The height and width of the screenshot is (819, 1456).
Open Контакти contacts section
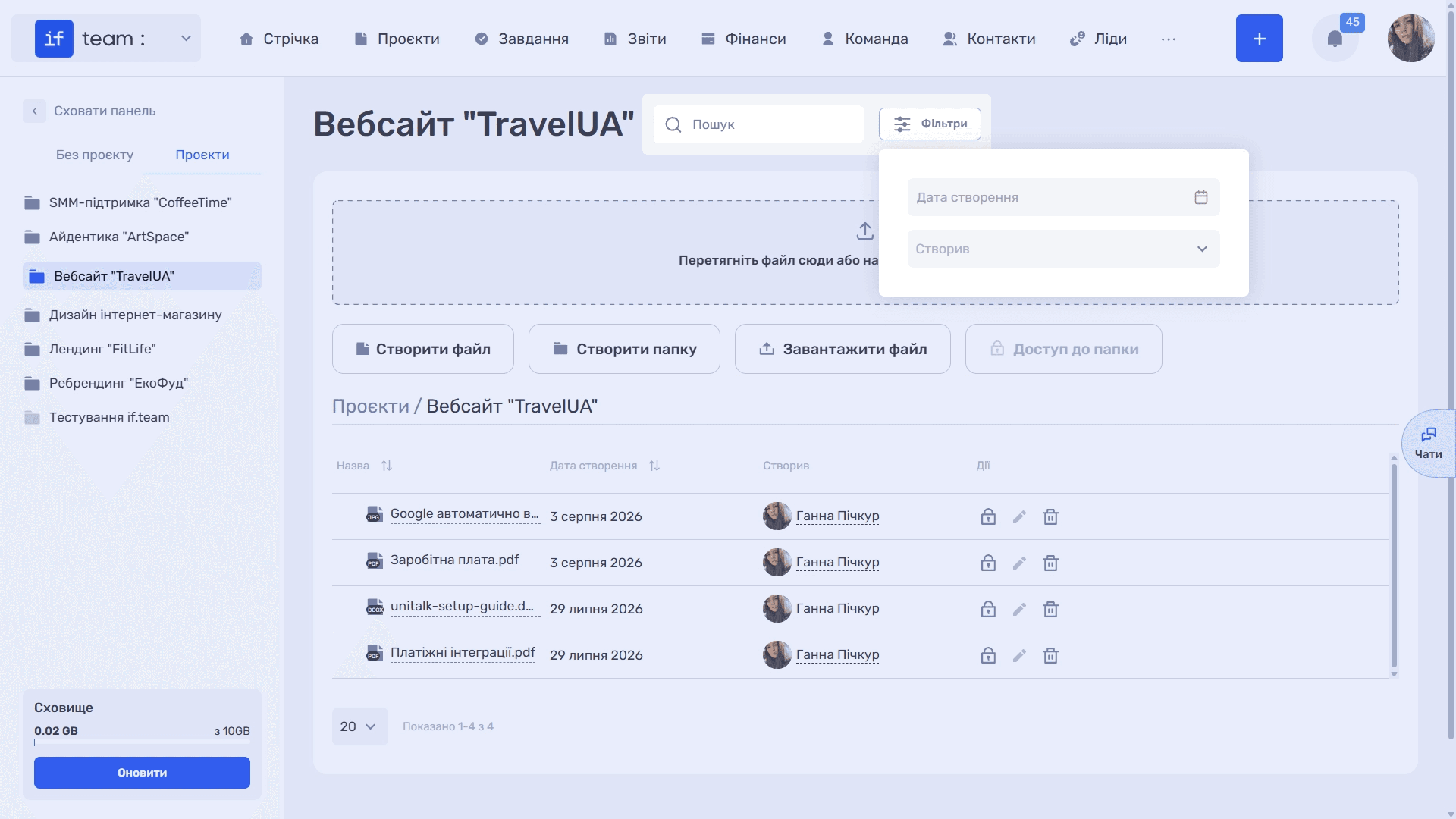coord(989,38)
